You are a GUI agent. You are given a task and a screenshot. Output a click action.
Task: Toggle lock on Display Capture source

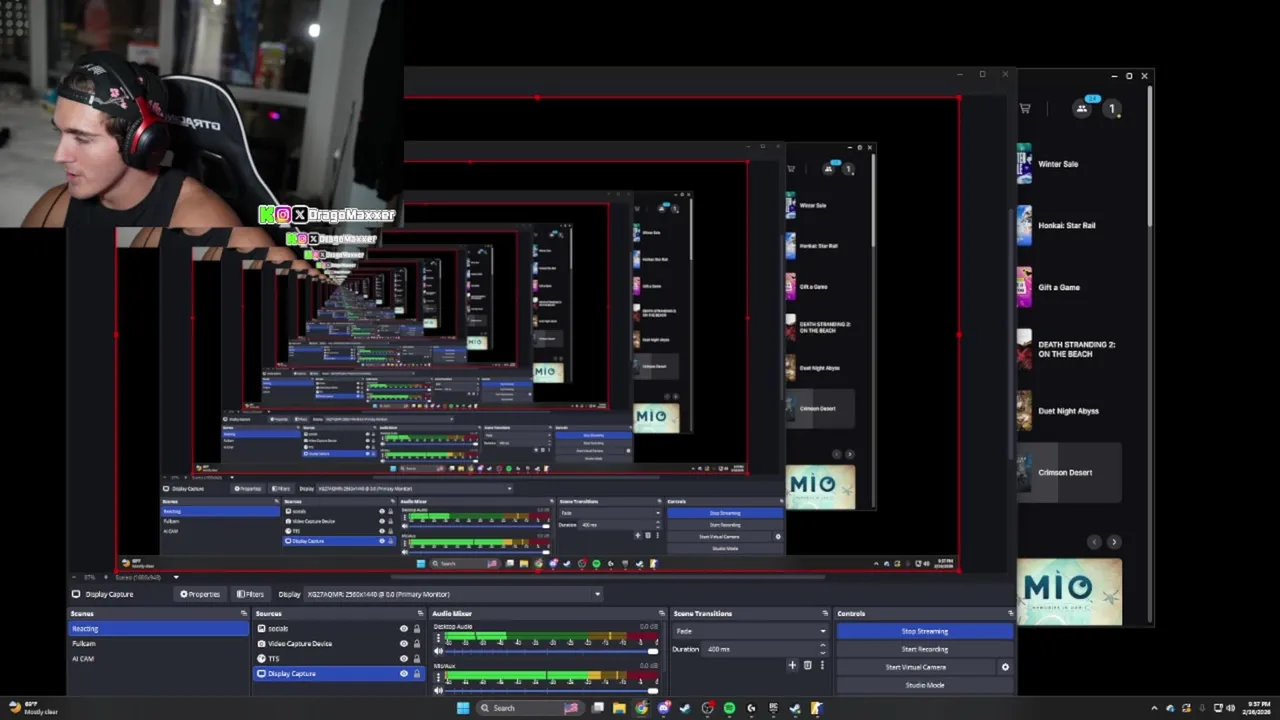click(417, 674)
